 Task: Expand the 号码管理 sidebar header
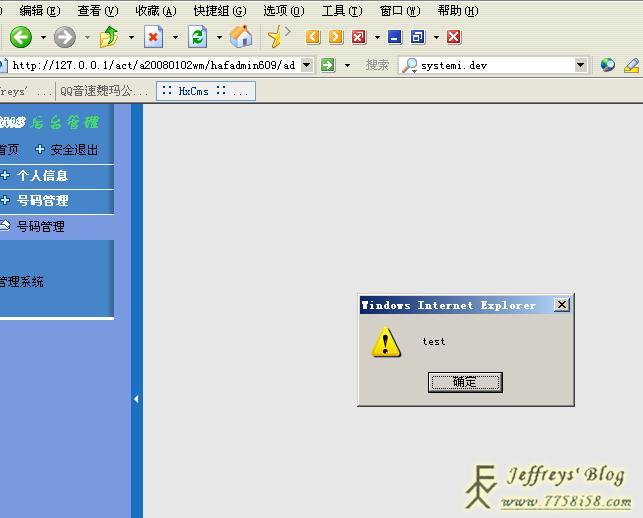(x=42, y=201)
